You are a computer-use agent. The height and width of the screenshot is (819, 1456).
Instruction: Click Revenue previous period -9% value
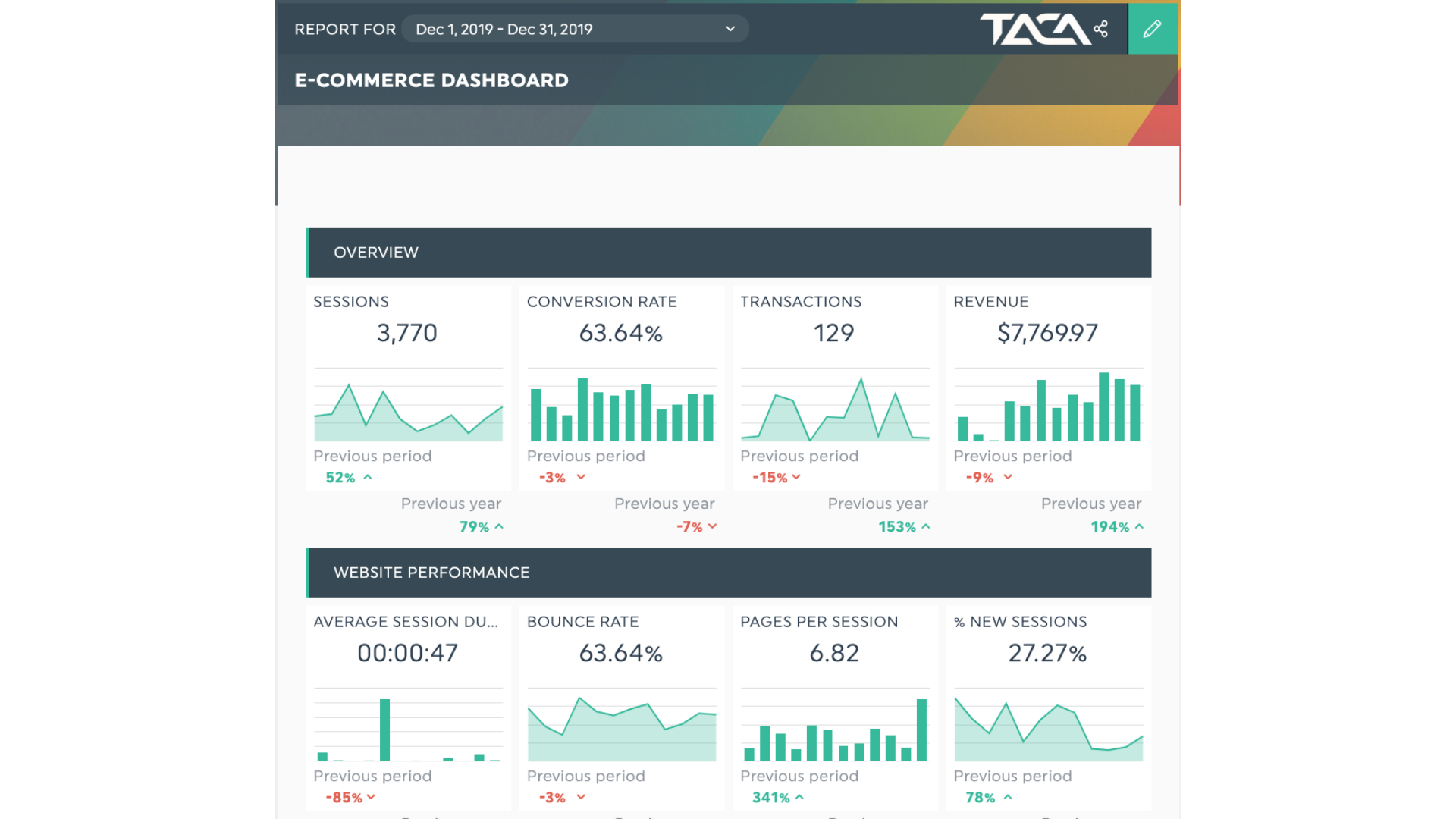tap(980, 478)
